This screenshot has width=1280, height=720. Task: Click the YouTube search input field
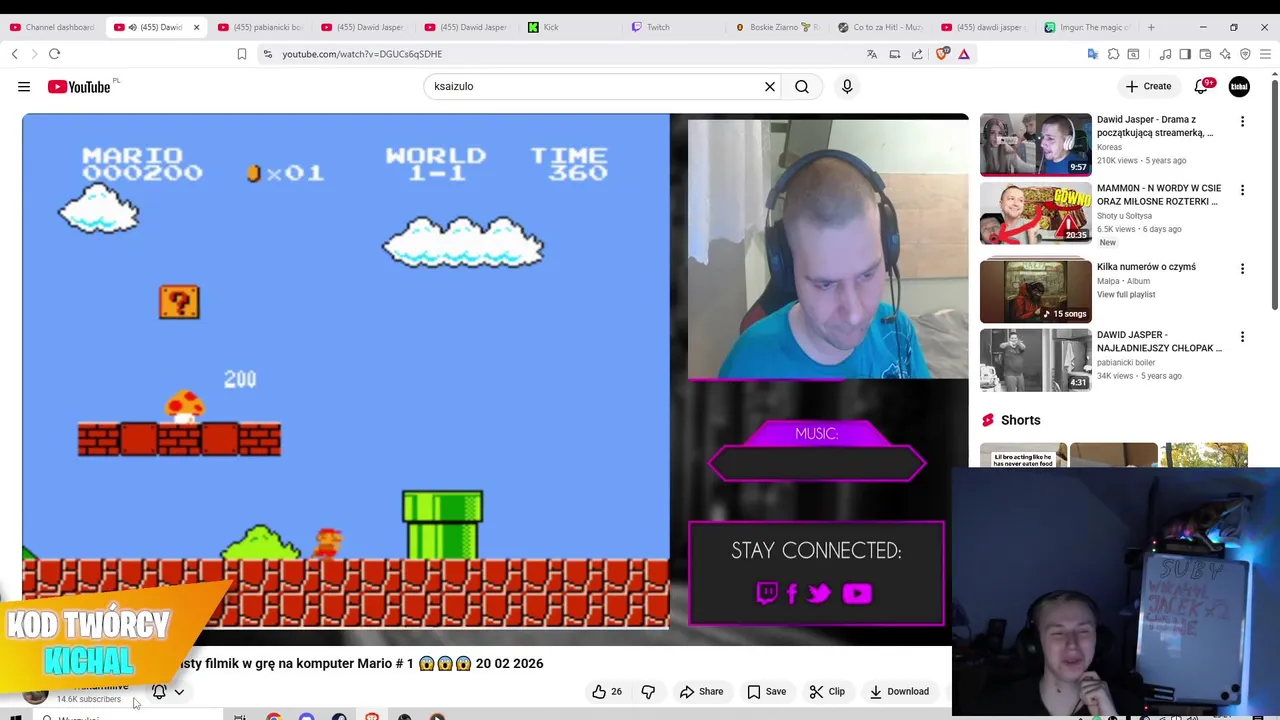[595, 87]
